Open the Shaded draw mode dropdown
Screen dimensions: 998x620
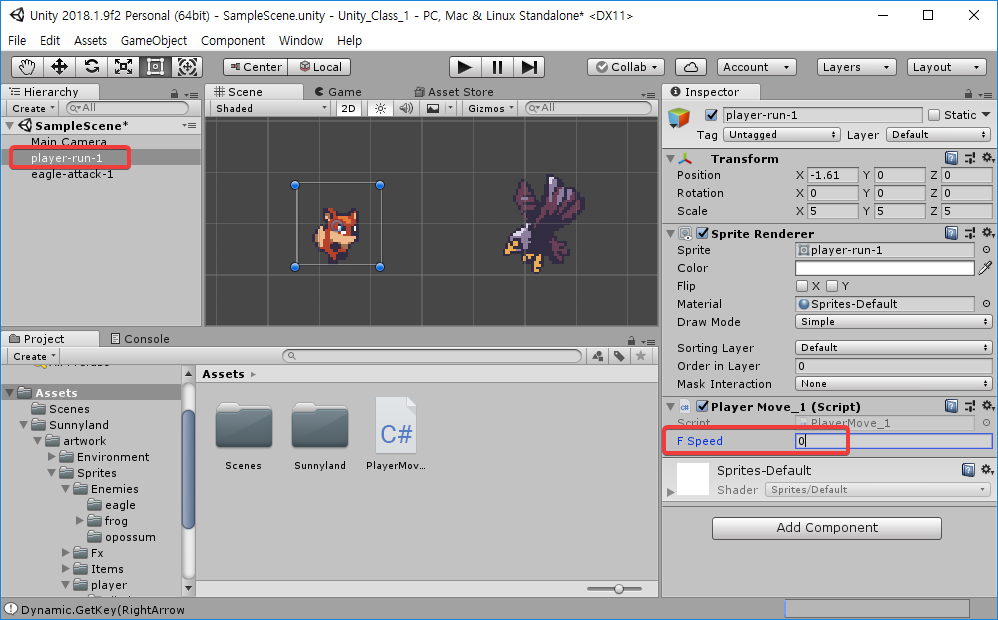(x=271, y=108)
